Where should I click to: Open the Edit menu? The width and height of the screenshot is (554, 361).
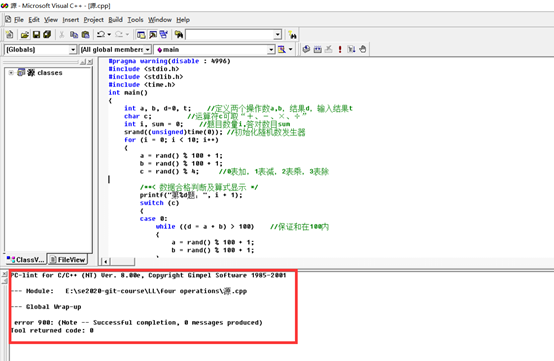click(x=34, y=20)
